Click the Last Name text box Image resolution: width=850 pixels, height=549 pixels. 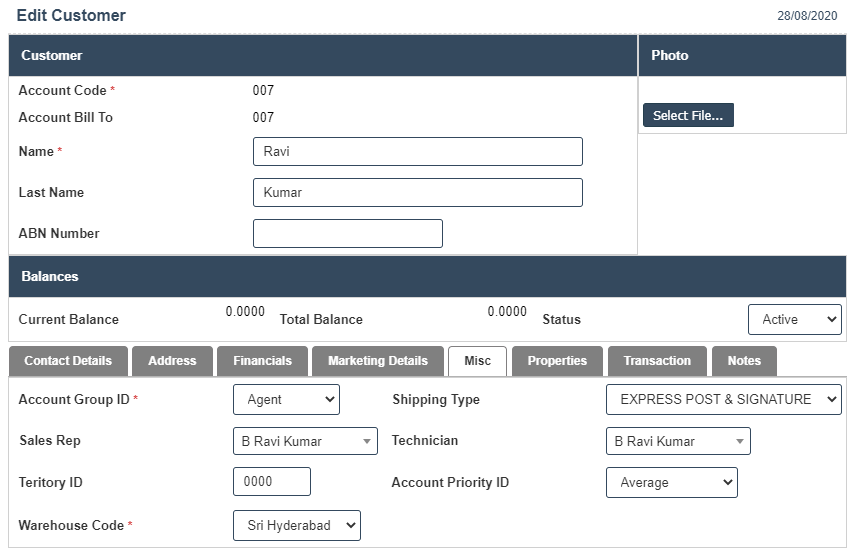417,193
